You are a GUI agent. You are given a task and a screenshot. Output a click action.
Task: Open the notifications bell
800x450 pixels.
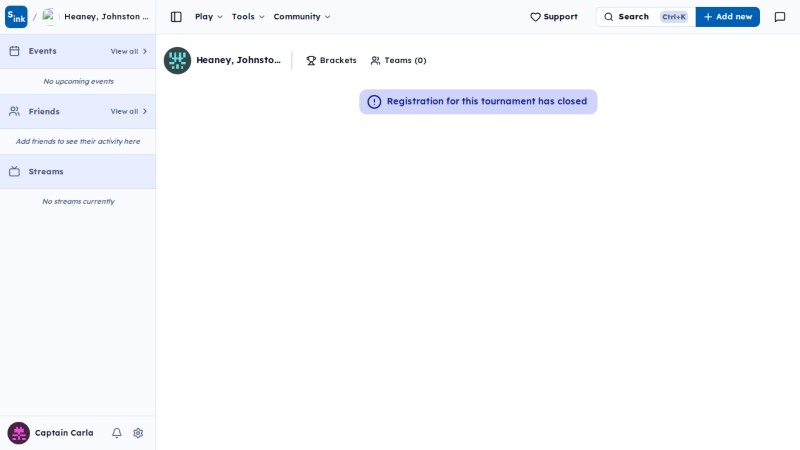117,433
